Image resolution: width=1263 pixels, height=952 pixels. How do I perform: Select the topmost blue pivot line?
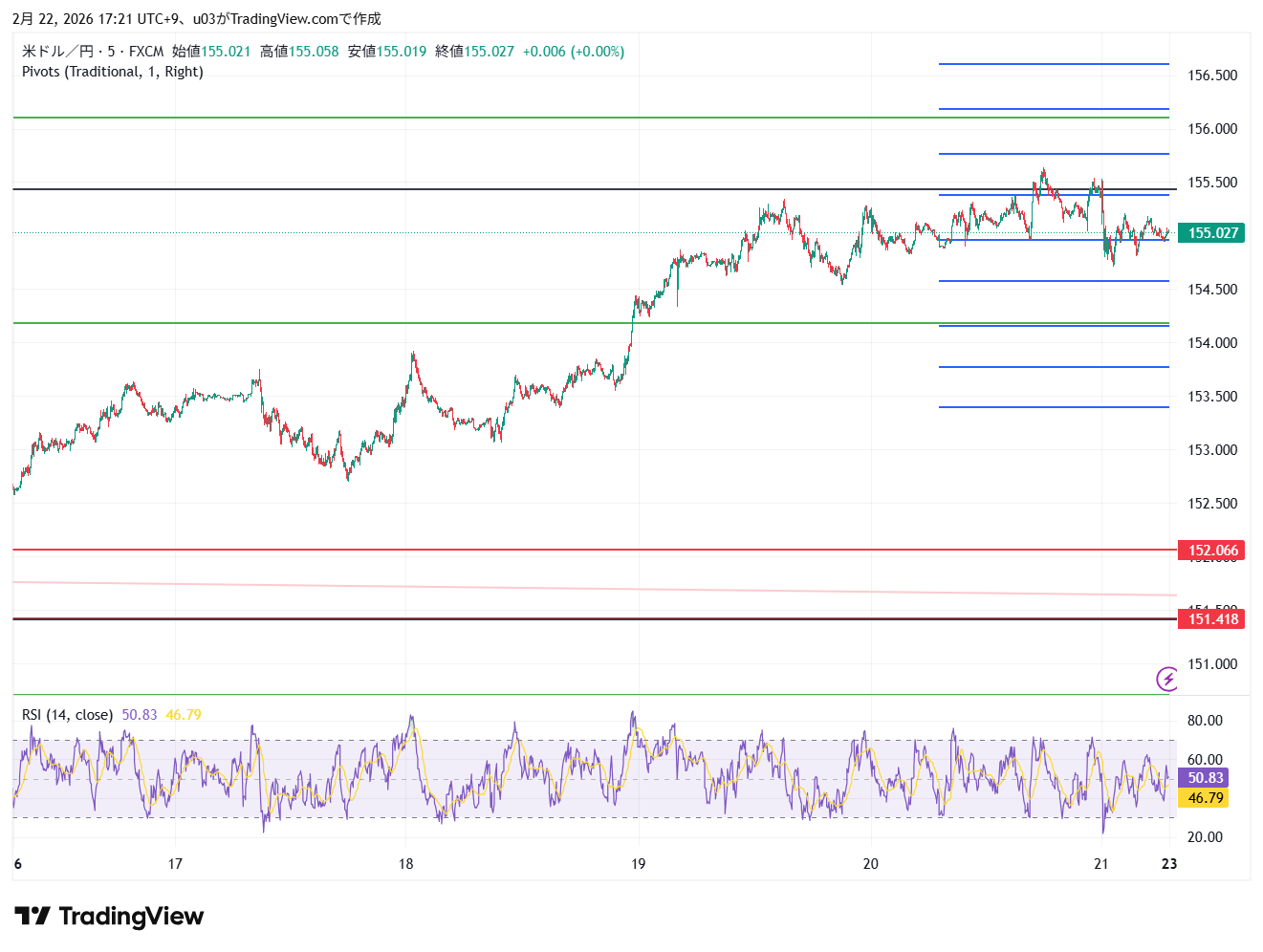click(1052, 64)
